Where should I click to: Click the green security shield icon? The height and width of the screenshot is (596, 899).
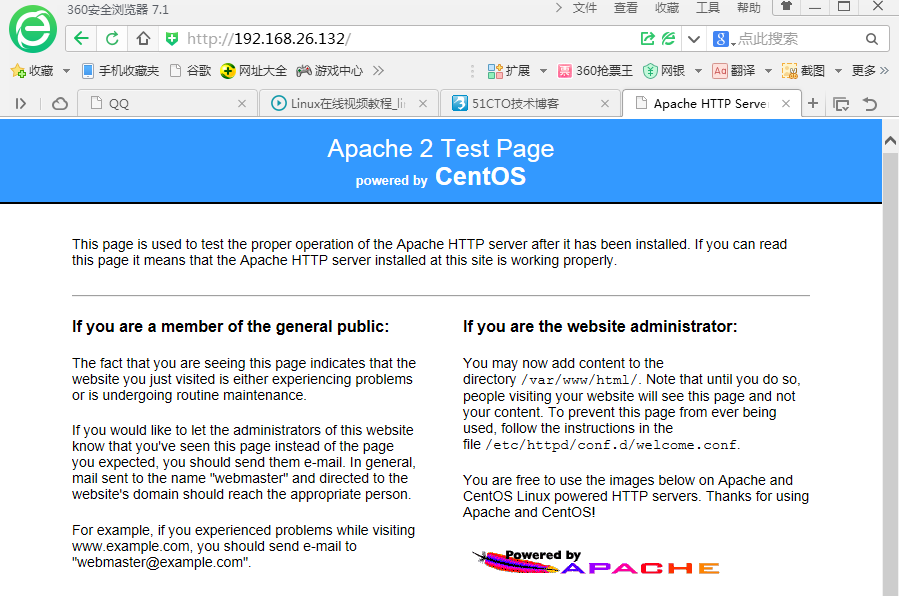[x=171, y=39]
